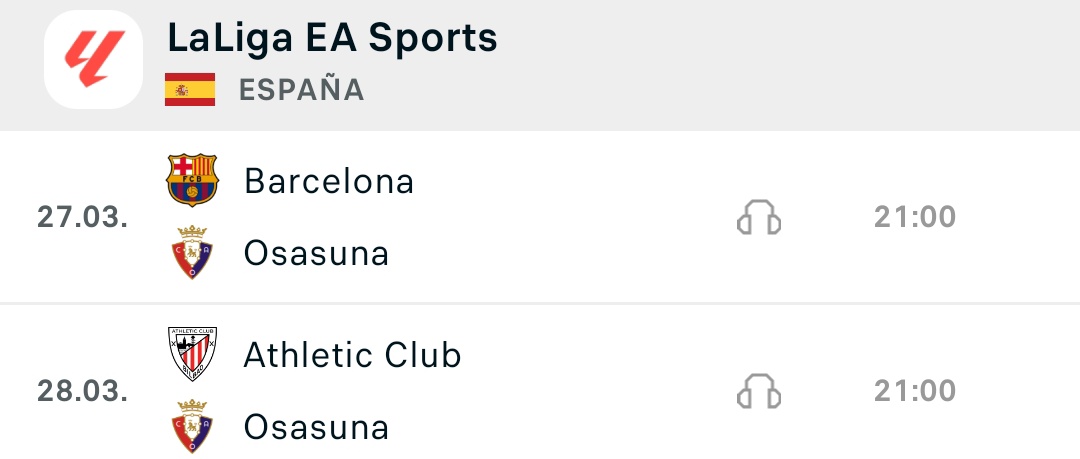Select Osasuna name under Barcelona
This screenshot has width=1080, height=459.
pos(317,253)
